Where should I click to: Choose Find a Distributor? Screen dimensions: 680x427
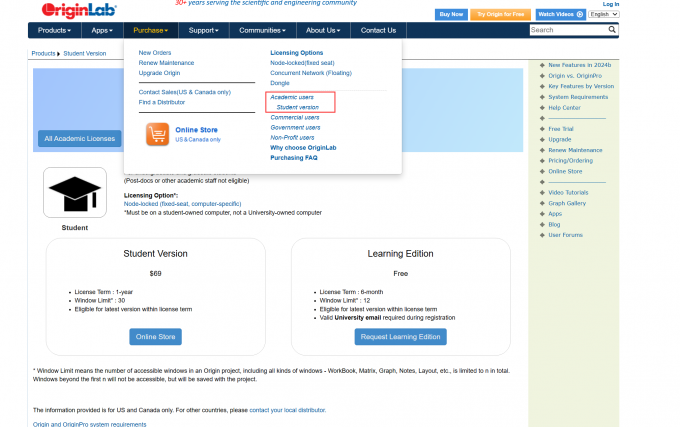point(162,102)
